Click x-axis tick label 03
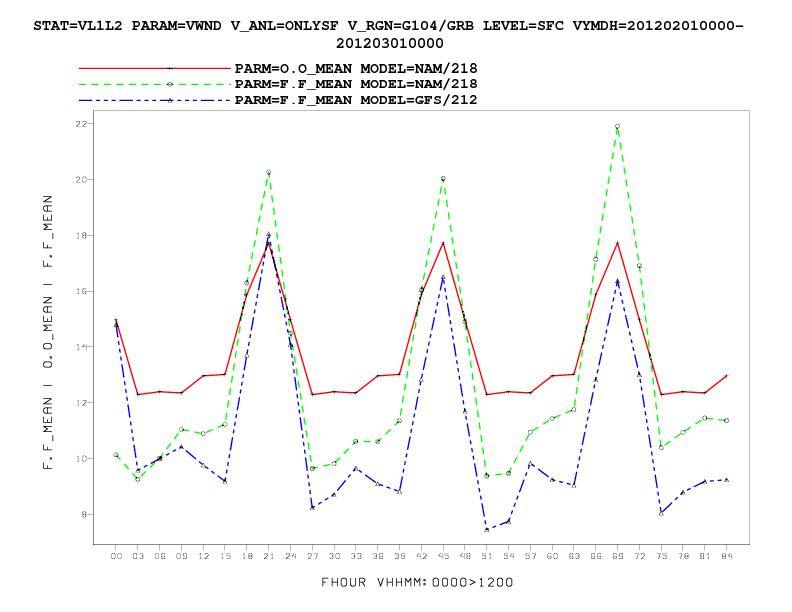Viewport: 792px width, 612px height. pos(138,556)
